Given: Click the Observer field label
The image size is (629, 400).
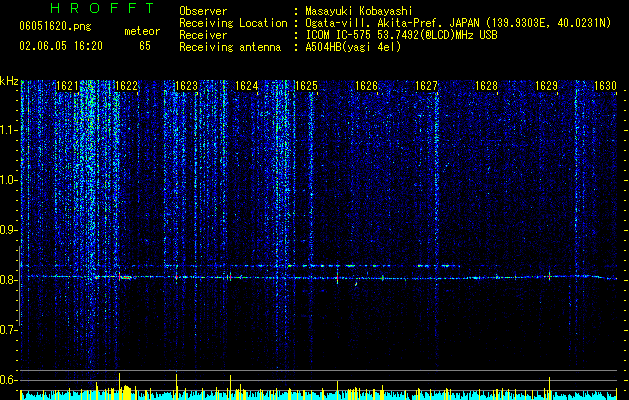Looking at the screenshot, I should 203,11.
